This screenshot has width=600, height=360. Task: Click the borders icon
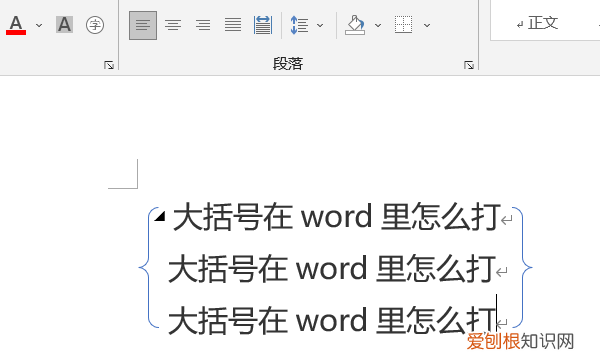(403, 25)
